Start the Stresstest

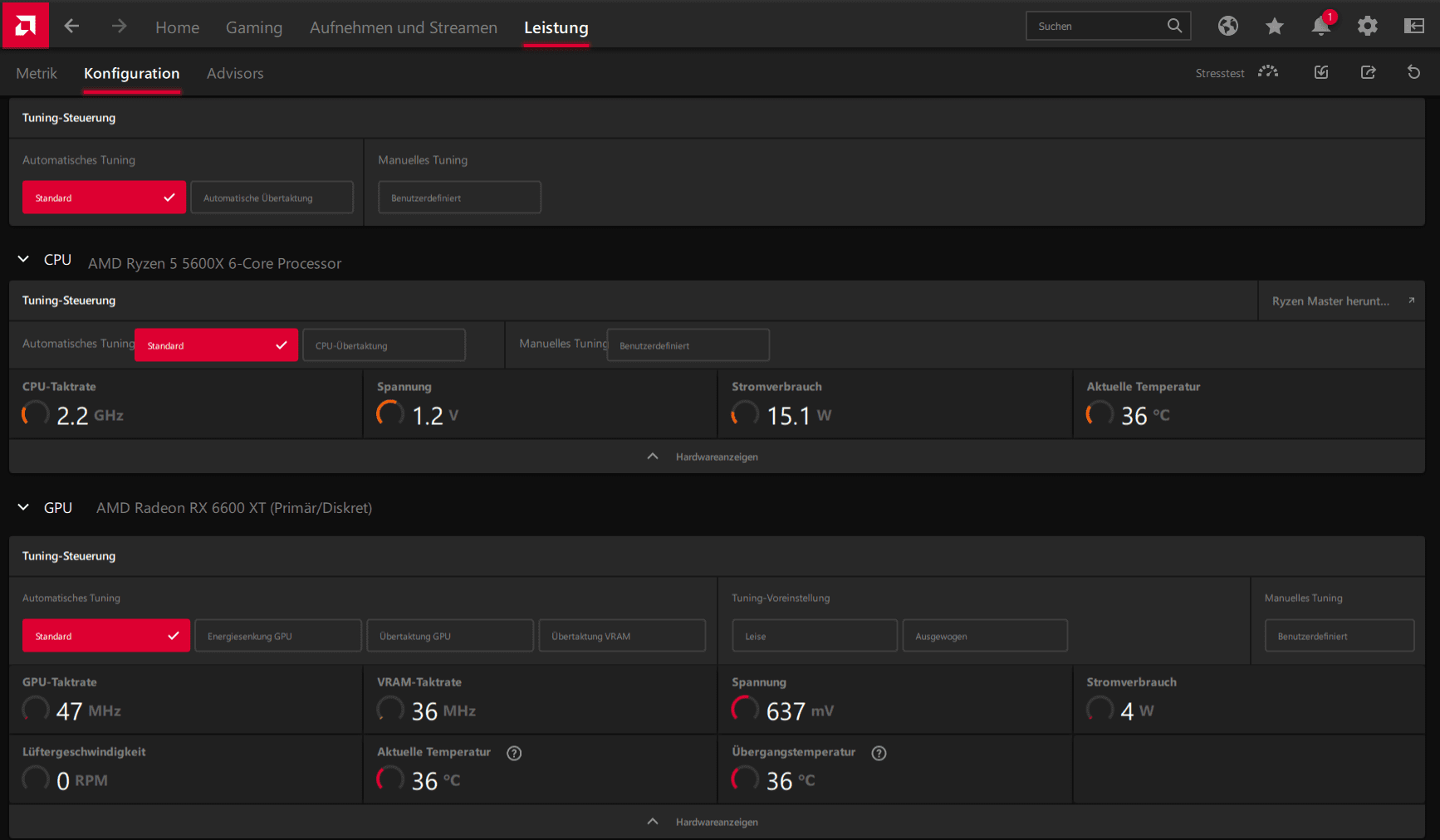point(1237,73)
